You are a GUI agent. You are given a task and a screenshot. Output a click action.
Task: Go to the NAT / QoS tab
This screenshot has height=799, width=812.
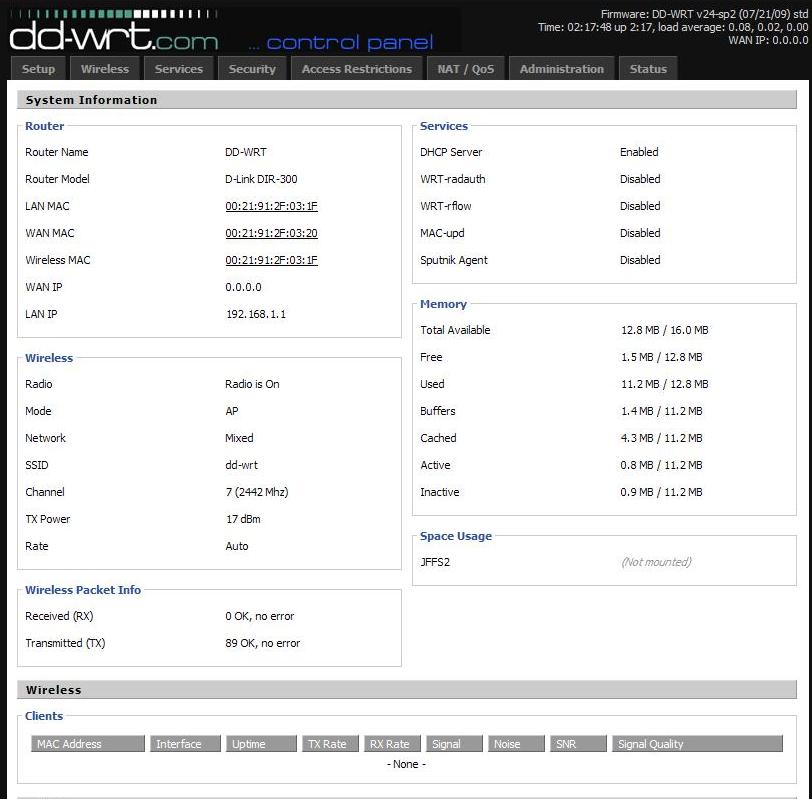click(466, 69)
